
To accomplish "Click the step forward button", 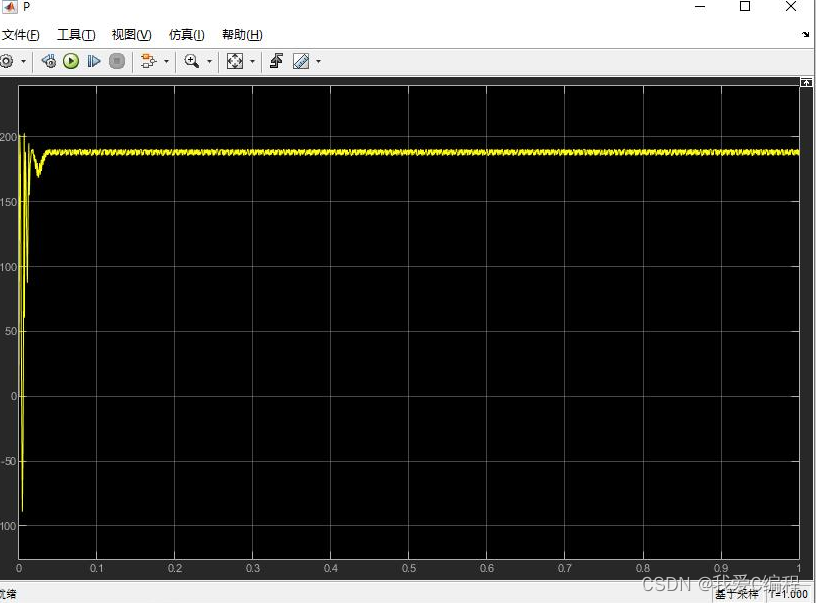I will pos(94,61).
